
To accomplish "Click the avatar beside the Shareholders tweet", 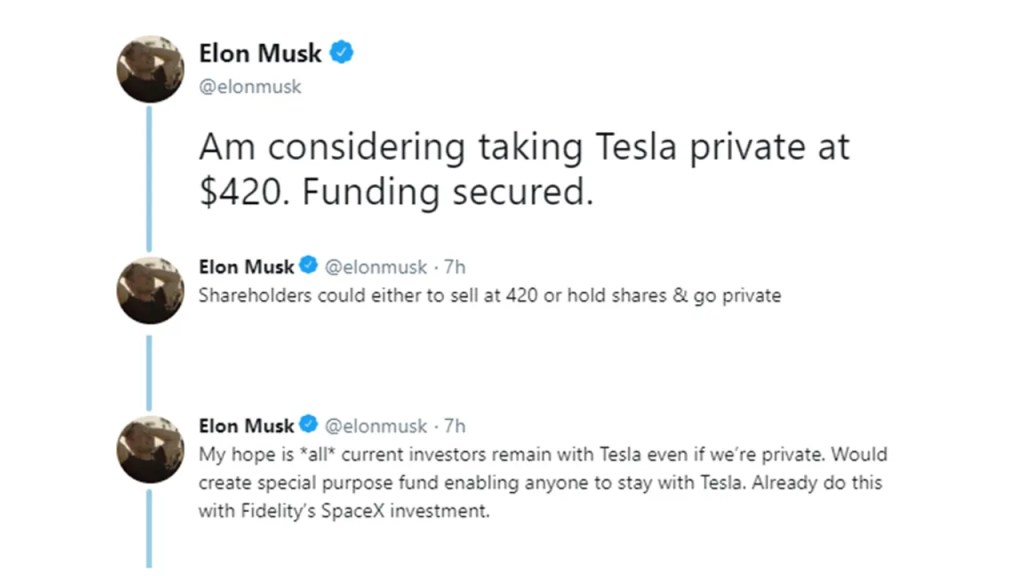I will [x=150, y=290].
